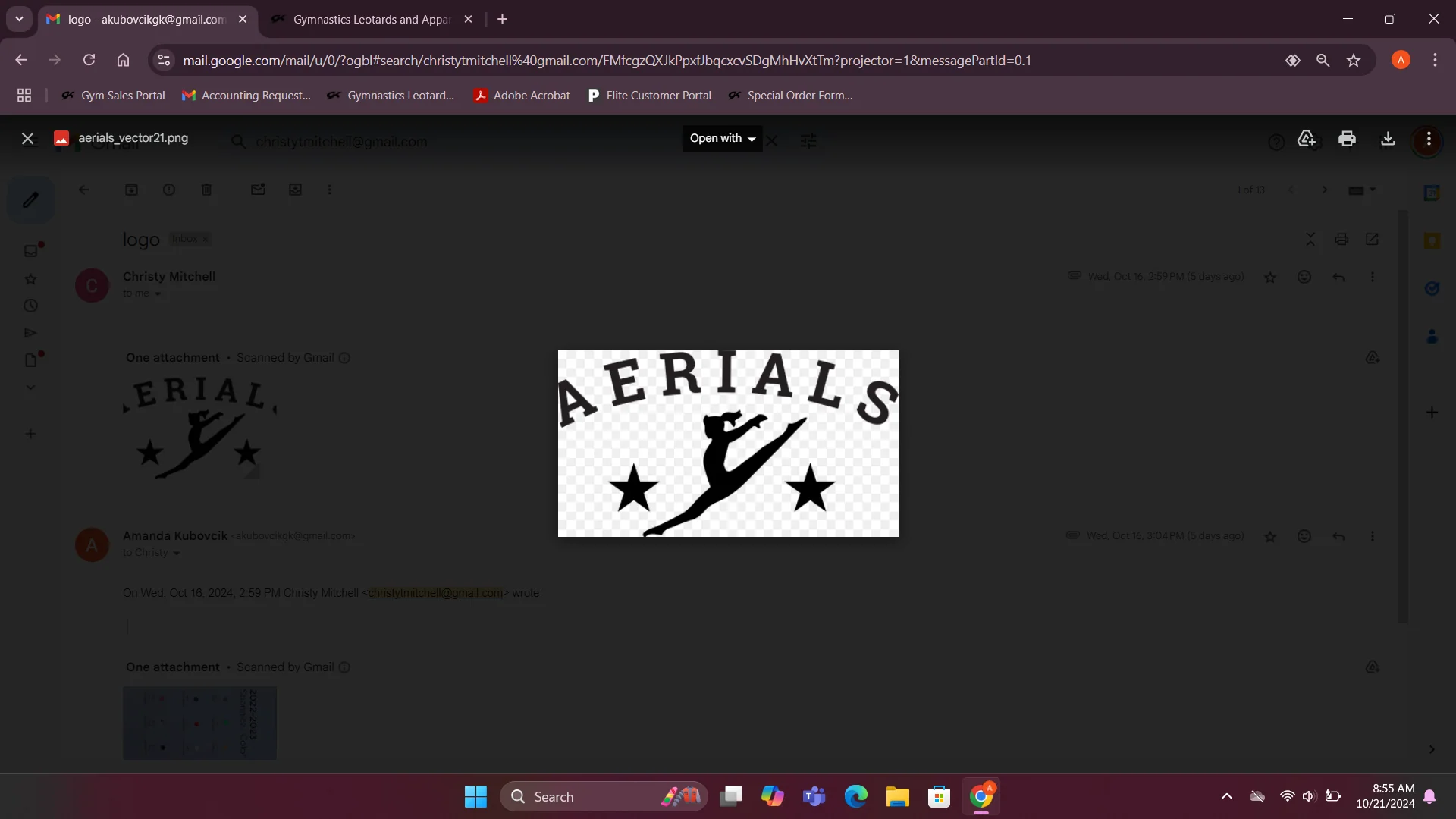
Task: Open Microsoft Edge from taskbar
Action: coord(856,796)
